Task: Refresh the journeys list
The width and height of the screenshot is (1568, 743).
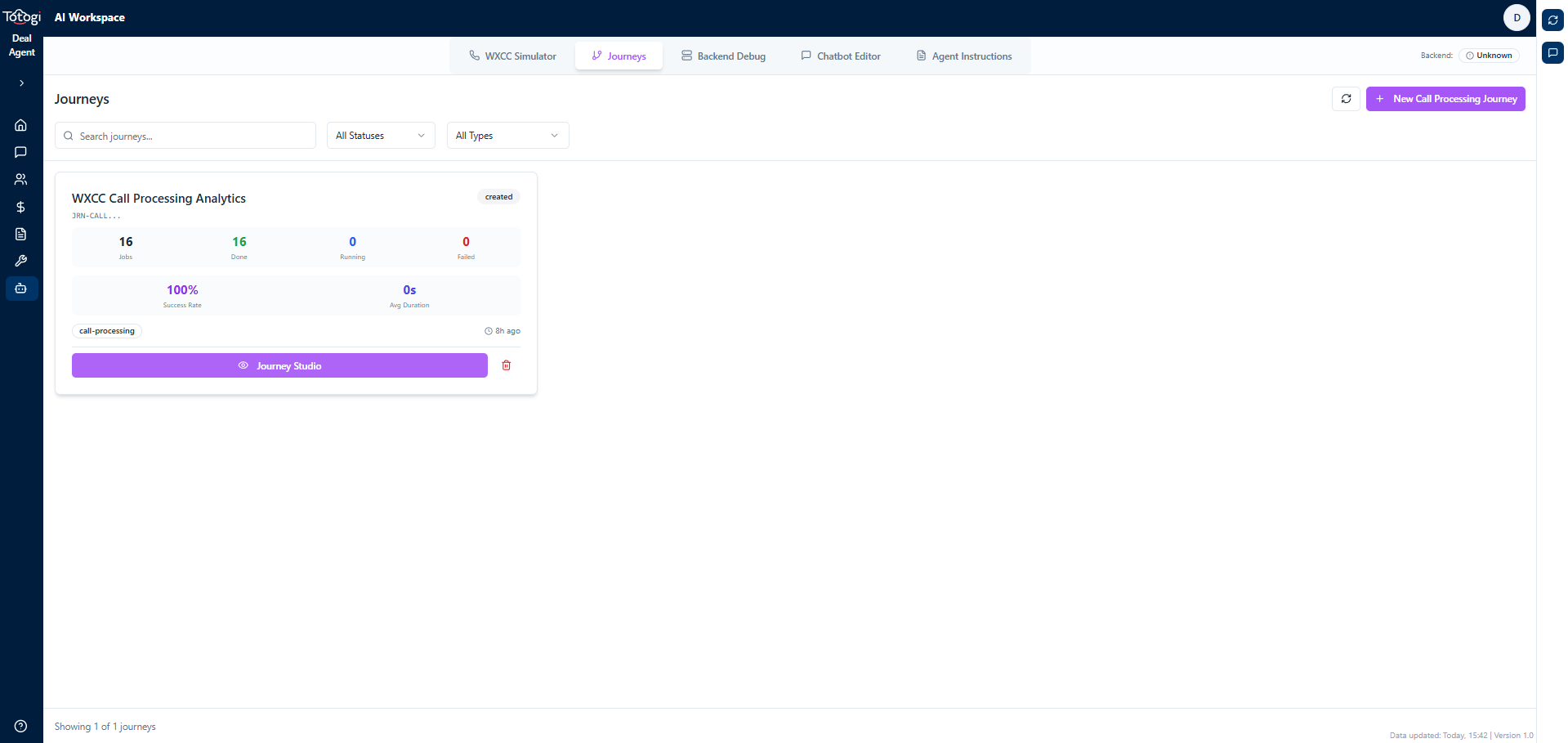Action: point(1346,99)
